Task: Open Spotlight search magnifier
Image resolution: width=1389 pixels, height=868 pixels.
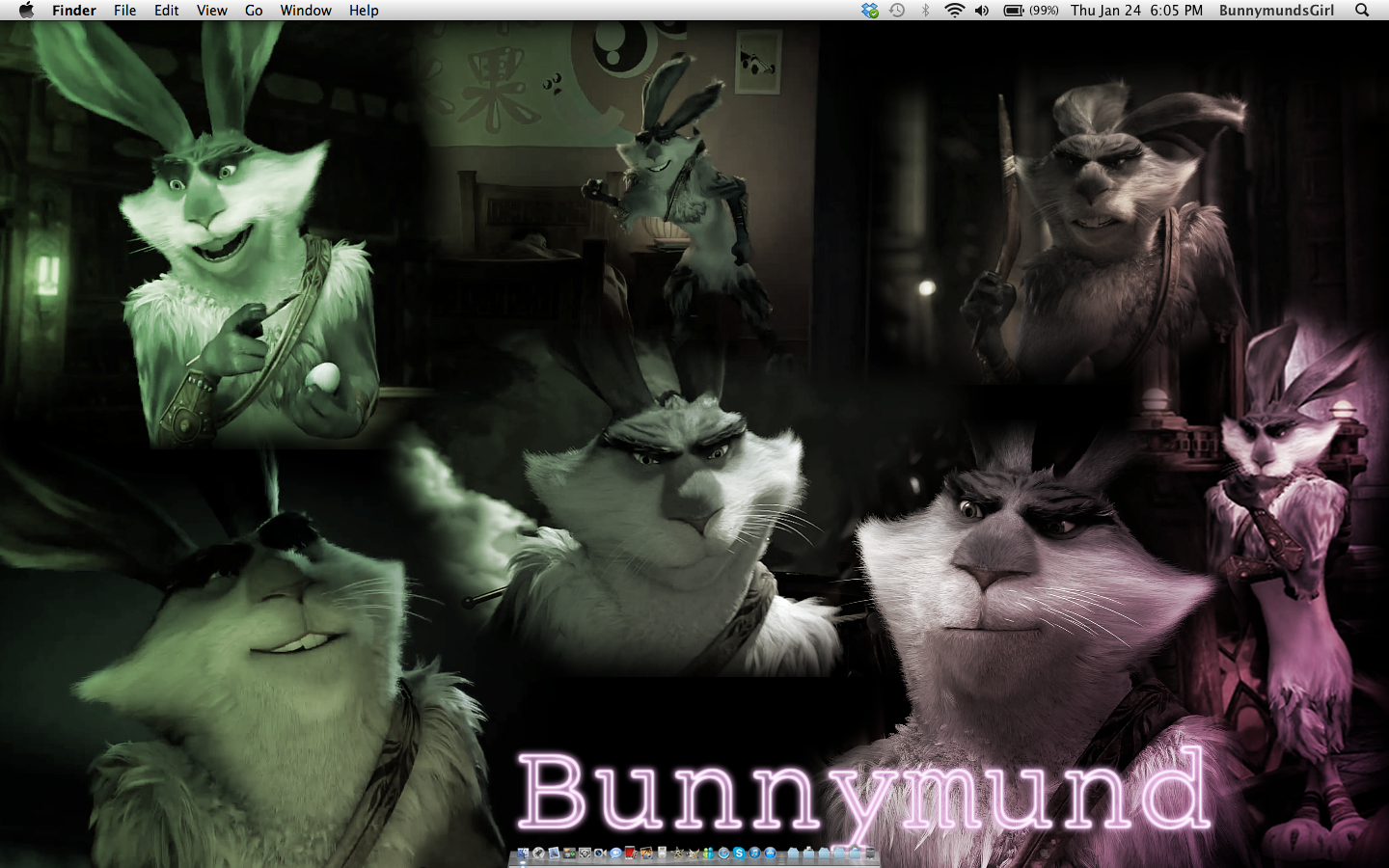Action: click(x=1362, y=11)
